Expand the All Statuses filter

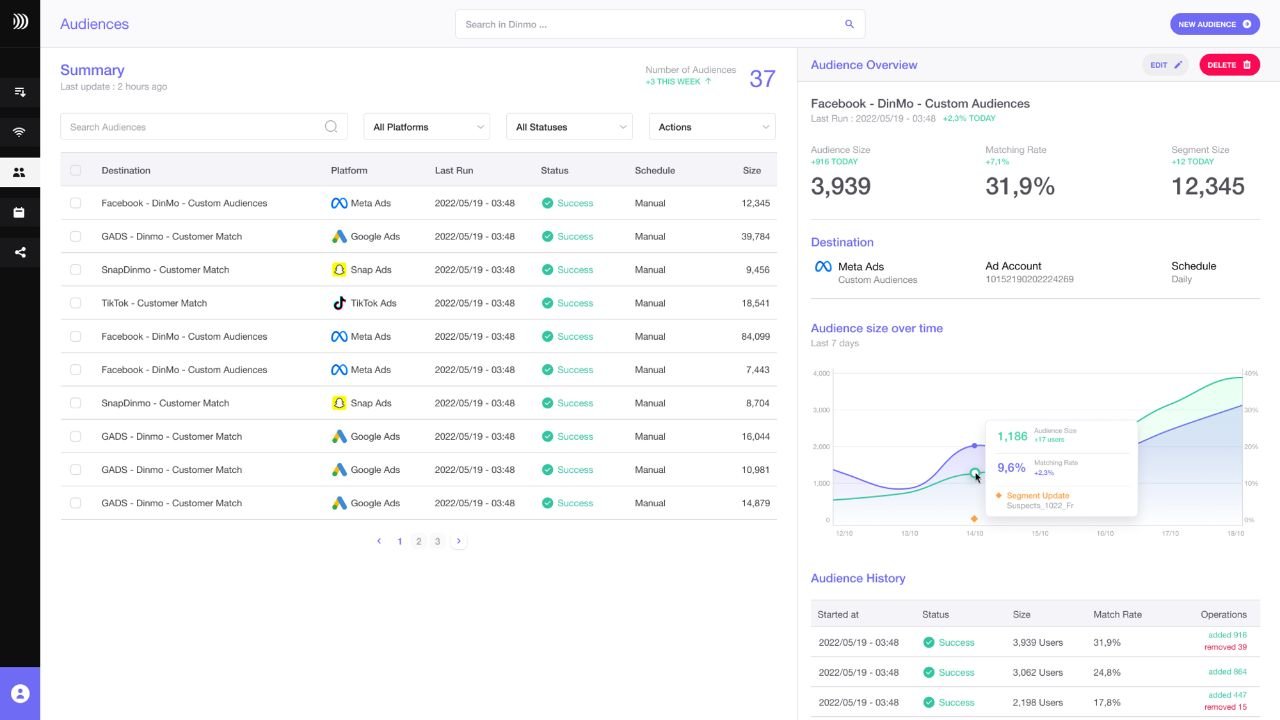pos(569,127)
